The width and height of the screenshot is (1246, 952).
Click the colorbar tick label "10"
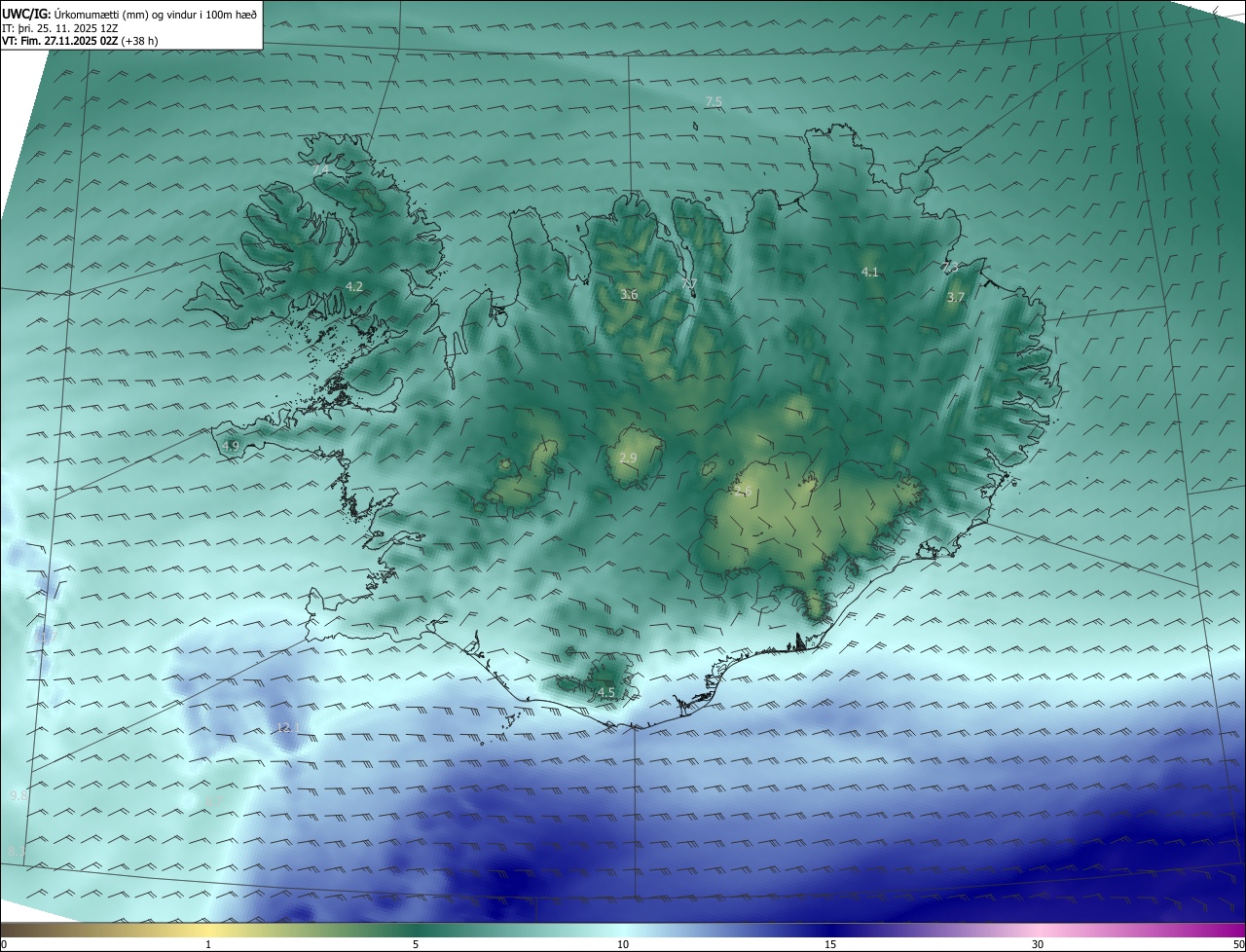click(623, 944)
